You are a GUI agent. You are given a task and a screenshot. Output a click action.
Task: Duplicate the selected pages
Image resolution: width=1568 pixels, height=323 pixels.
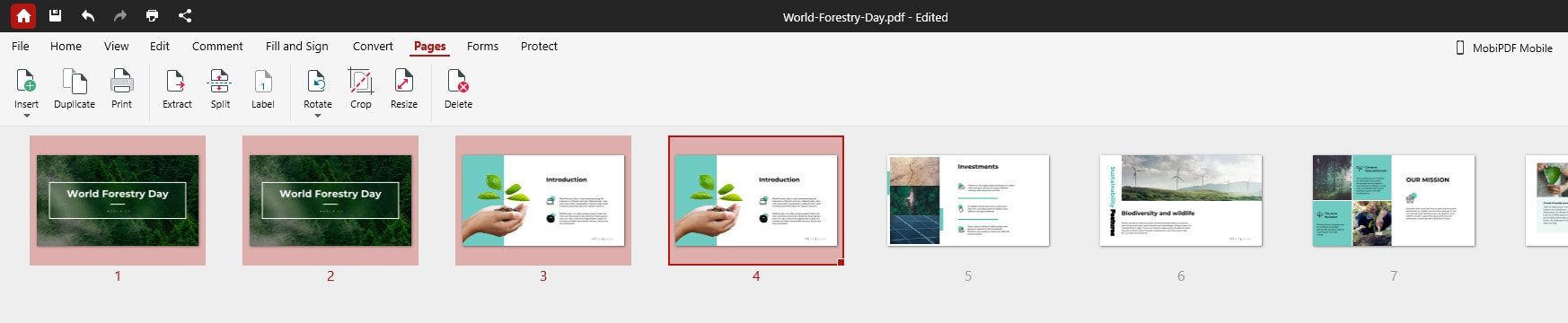[x=75, y=89]
